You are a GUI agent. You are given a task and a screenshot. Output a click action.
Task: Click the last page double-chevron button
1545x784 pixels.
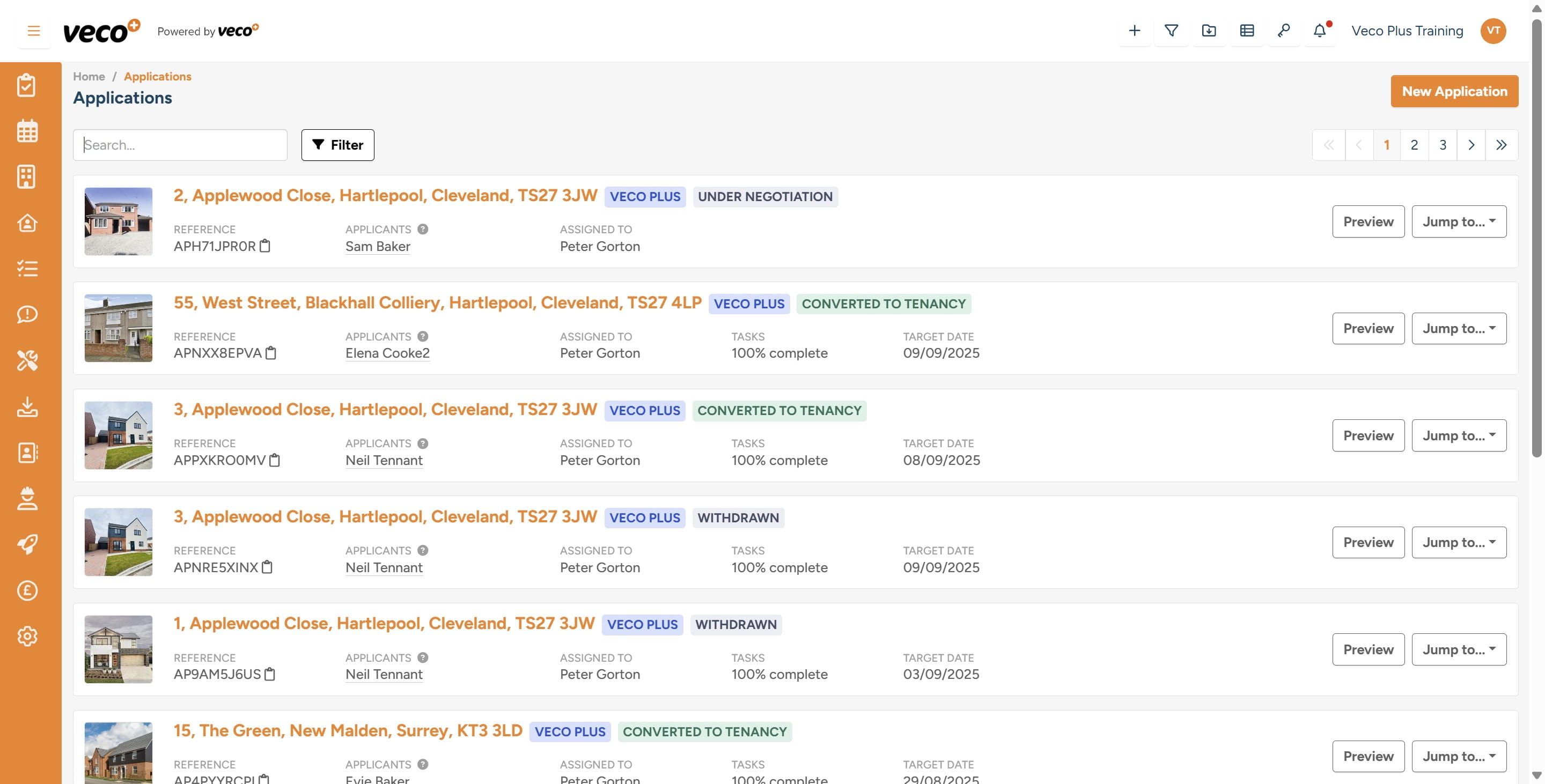pos(1501,145)
